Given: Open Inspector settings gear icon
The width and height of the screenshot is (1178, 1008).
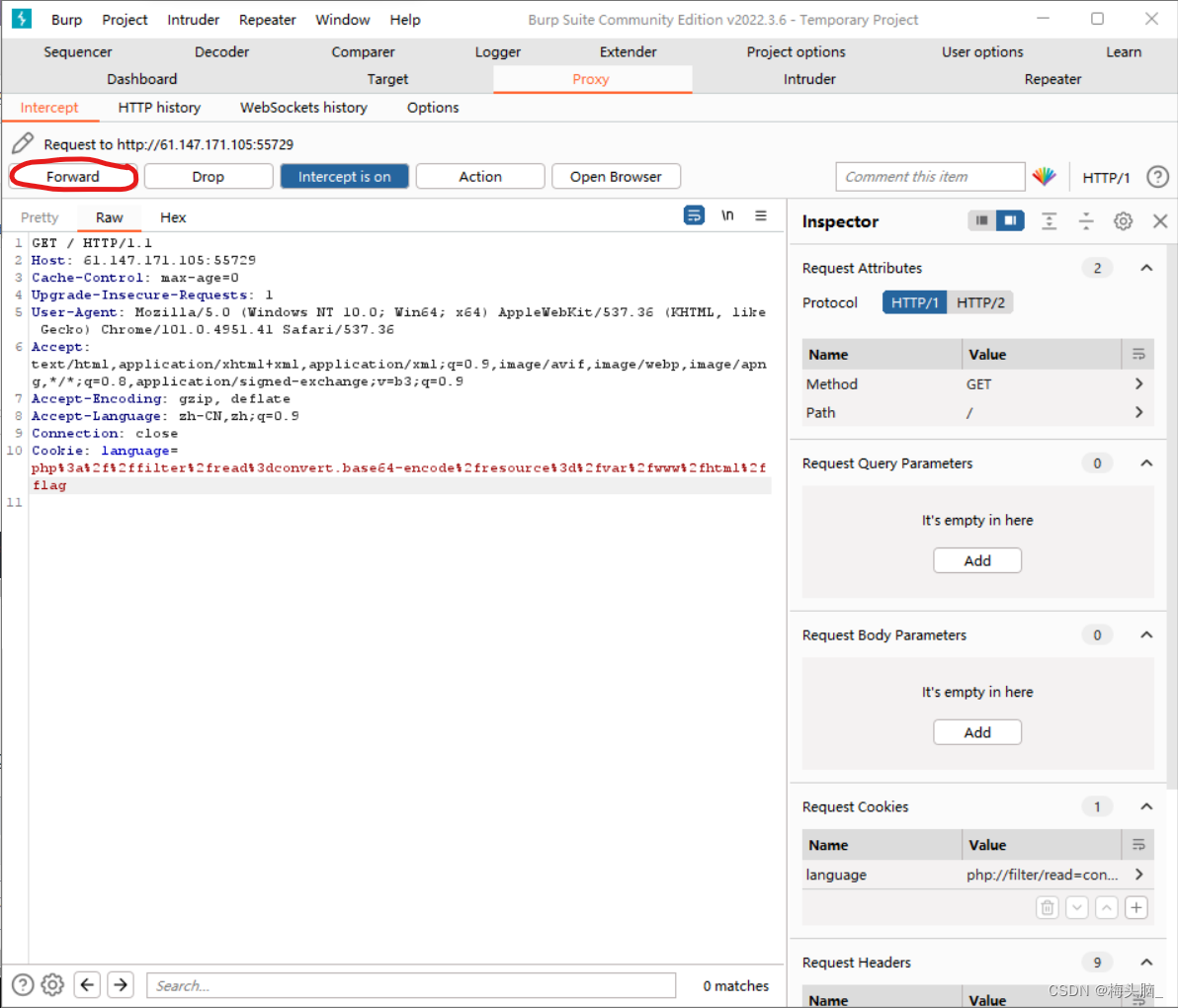Looking at the screenshot, I should 1123,221.
